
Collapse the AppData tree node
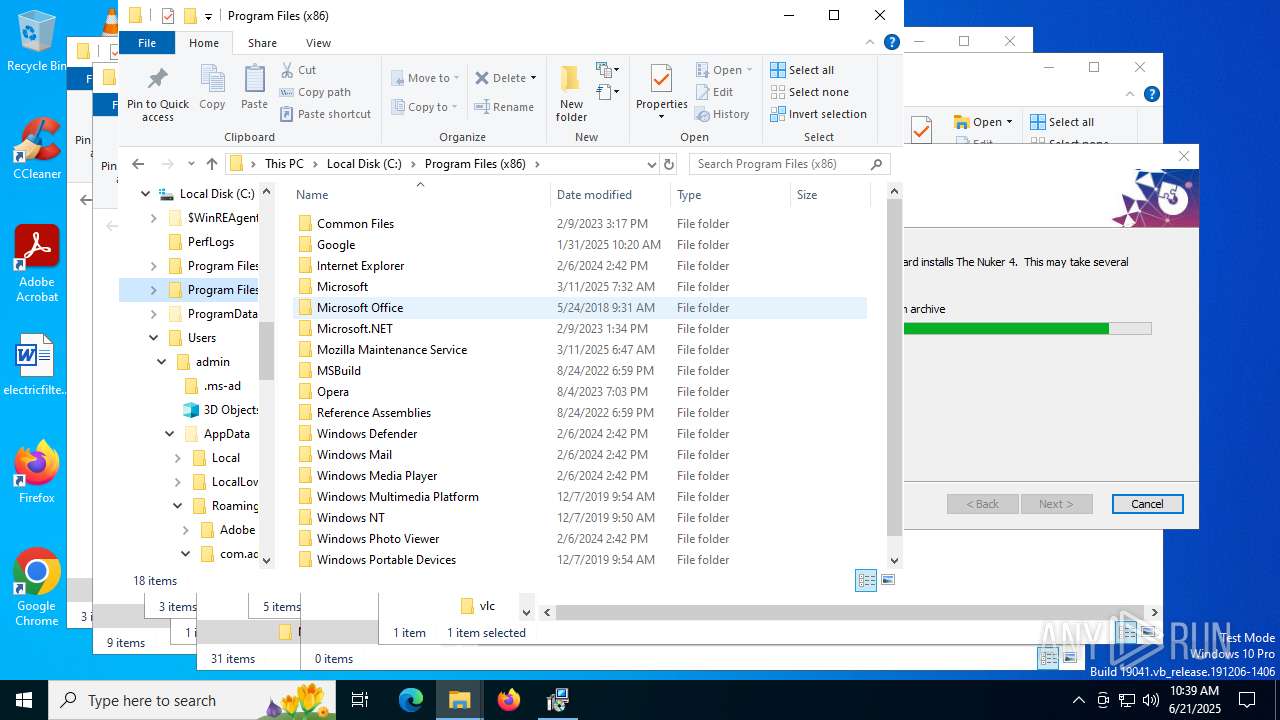click(x=170, y=434)
